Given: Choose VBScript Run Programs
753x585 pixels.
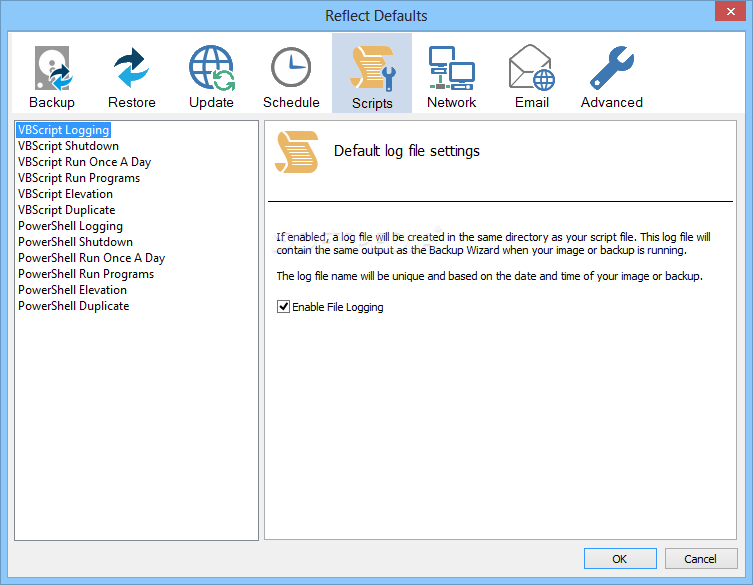Looking at the screenshot, I should point(79,178).
